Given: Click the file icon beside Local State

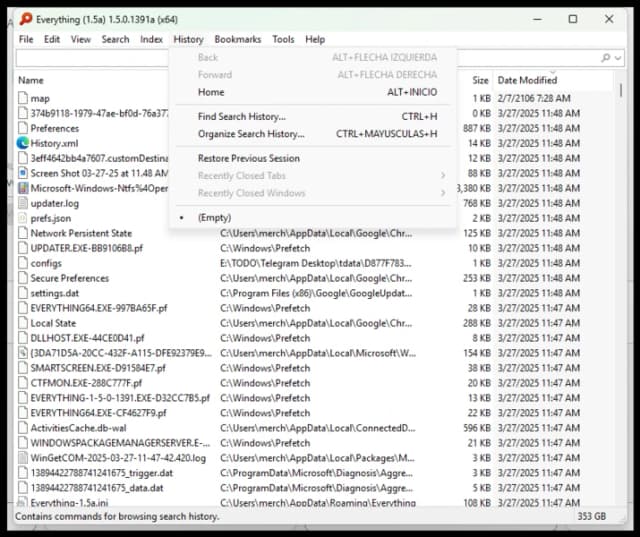Looking at the screenshot, I should 23,323.
